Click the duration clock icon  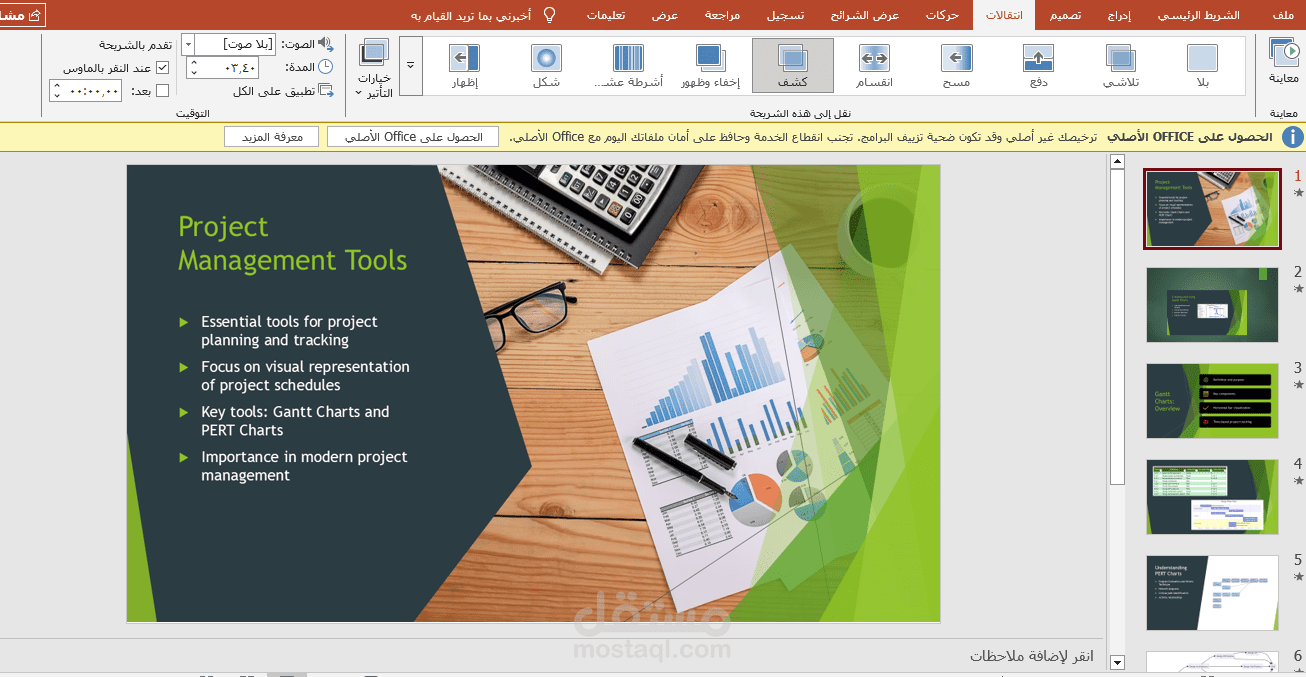tap(325, 67)
